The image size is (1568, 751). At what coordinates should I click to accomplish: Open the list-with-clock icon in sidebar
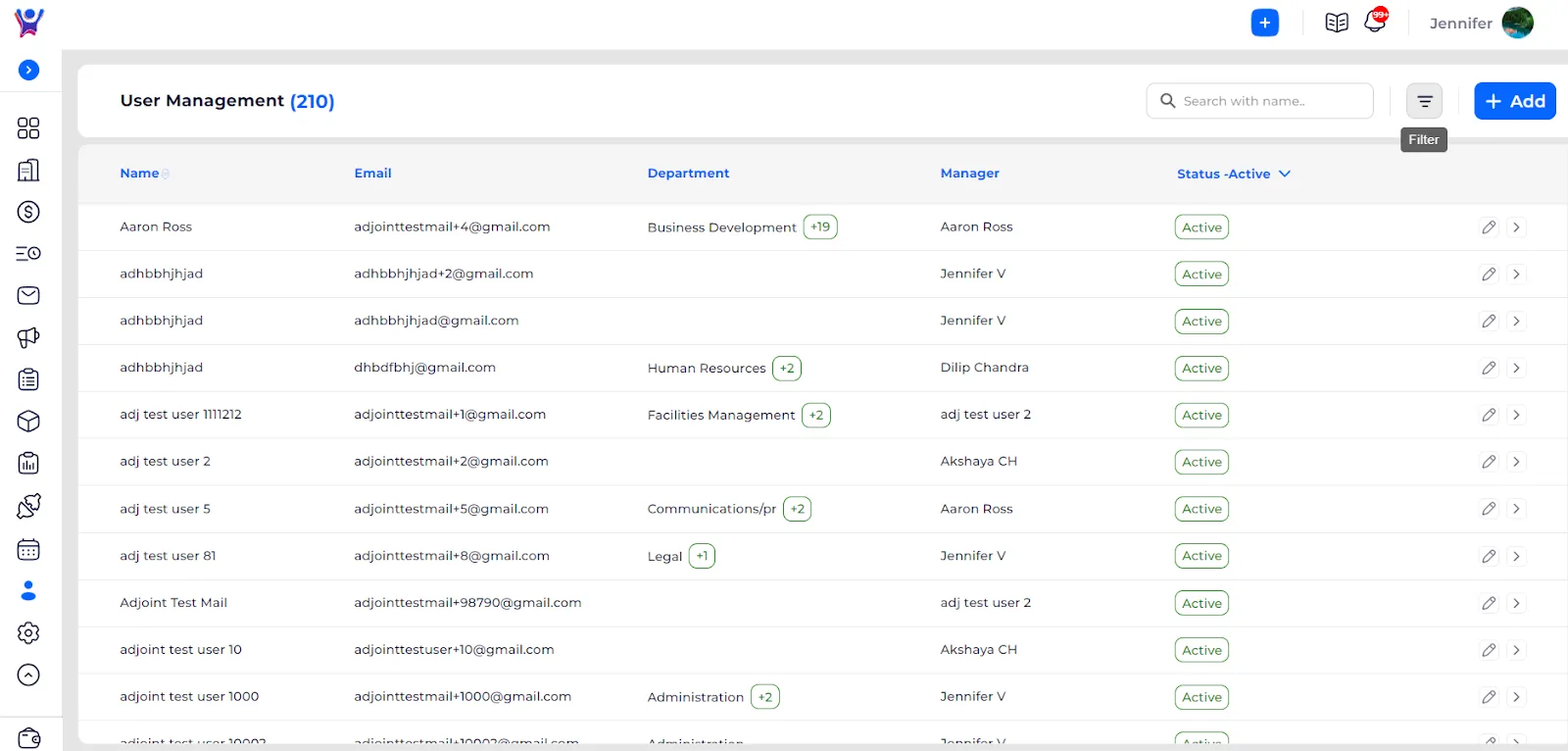(28, 254)
